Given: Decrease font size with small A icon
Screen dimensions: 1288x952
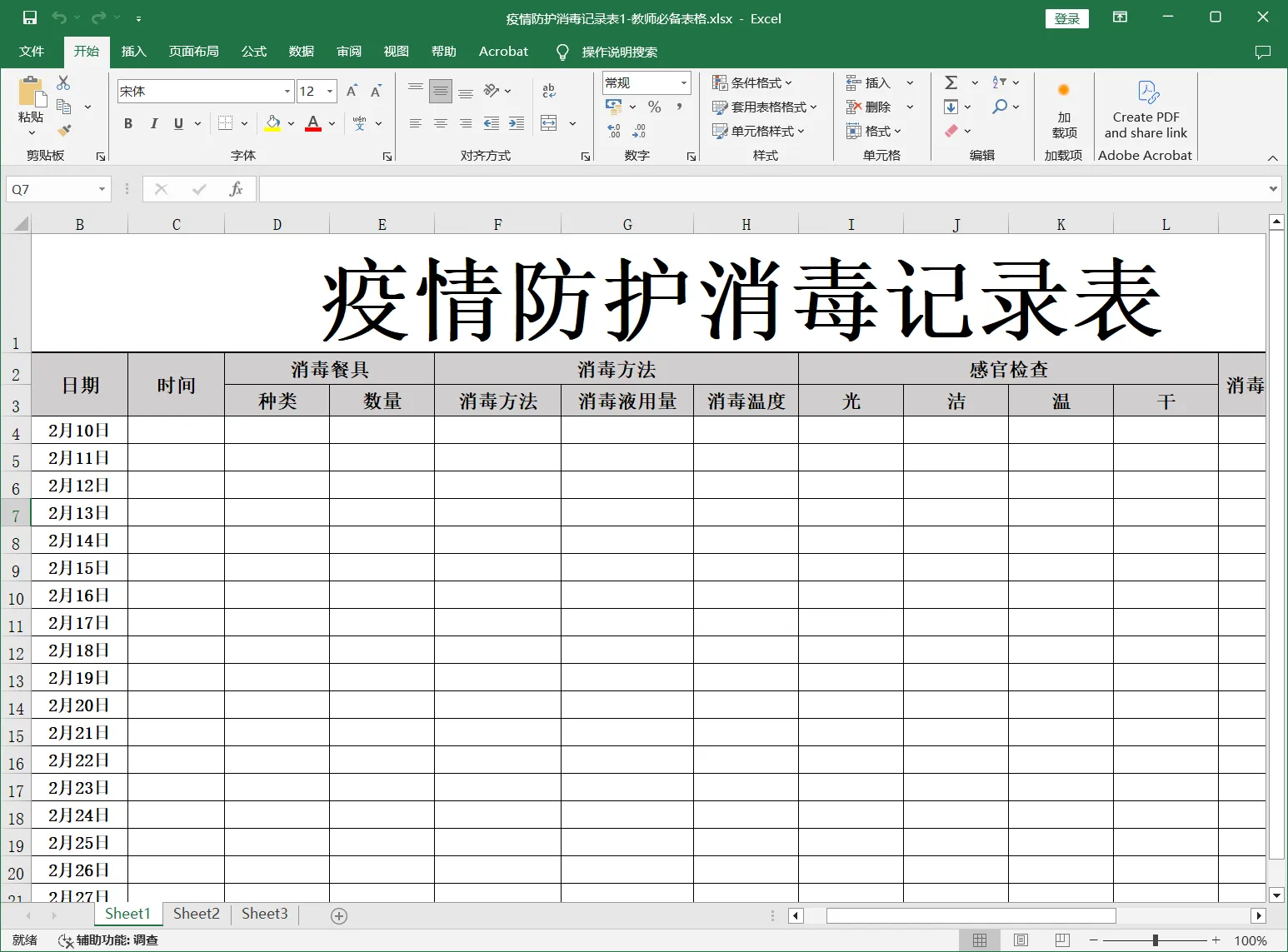Looking at the screenshot, I should click(376, 91).
